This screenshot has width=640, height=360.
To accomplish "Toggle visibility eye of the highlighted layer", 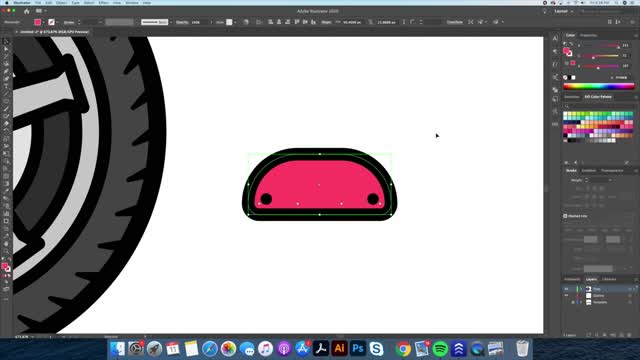I will (566, 289).
